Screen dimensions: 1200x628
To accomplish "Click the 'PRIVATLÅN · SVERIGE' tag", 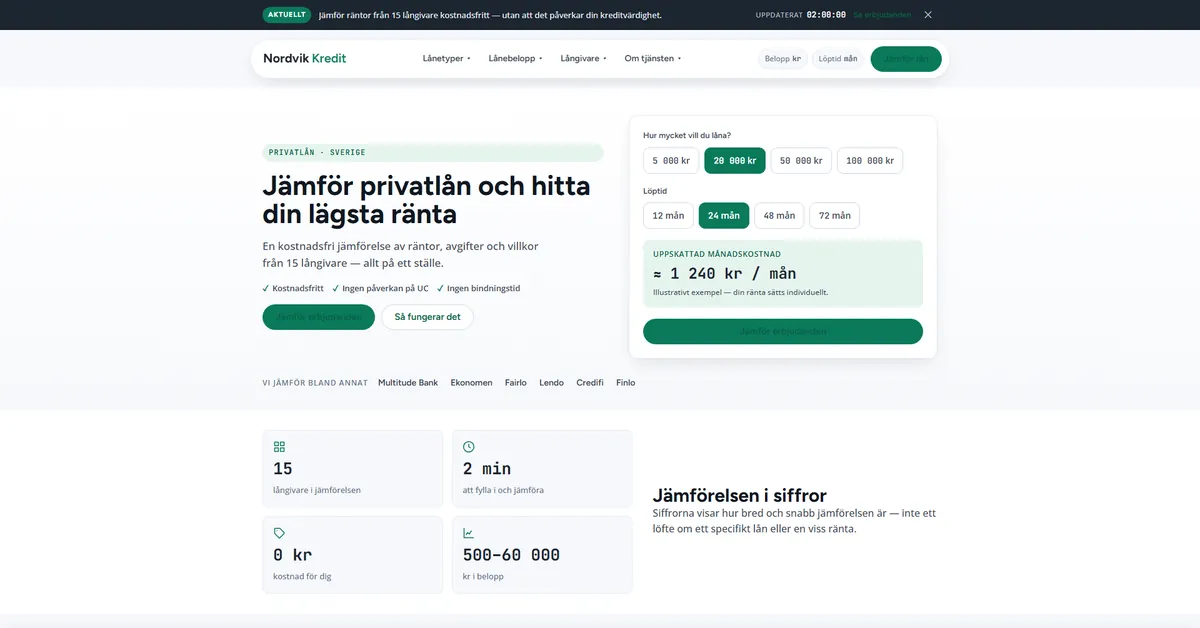I will pos(433,152).
